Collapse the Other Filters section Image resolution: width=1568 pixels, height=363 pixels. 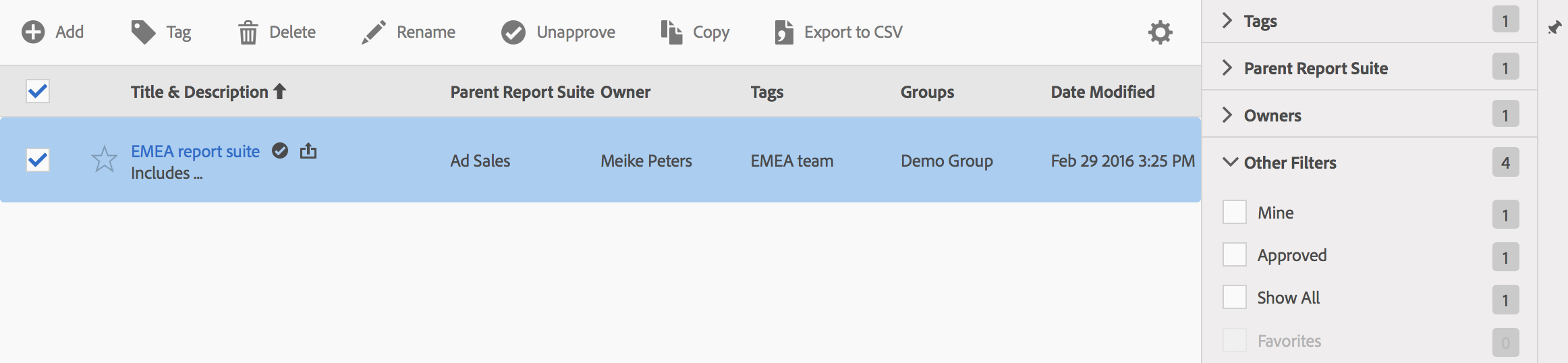(x=1230, y=163)
